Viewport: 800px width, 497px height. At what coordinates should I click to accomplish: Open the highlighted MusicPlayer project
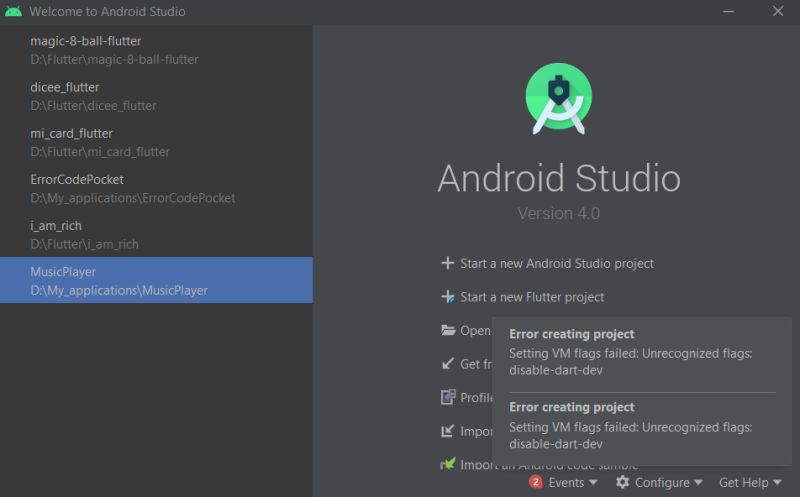(x=156, y=280)
